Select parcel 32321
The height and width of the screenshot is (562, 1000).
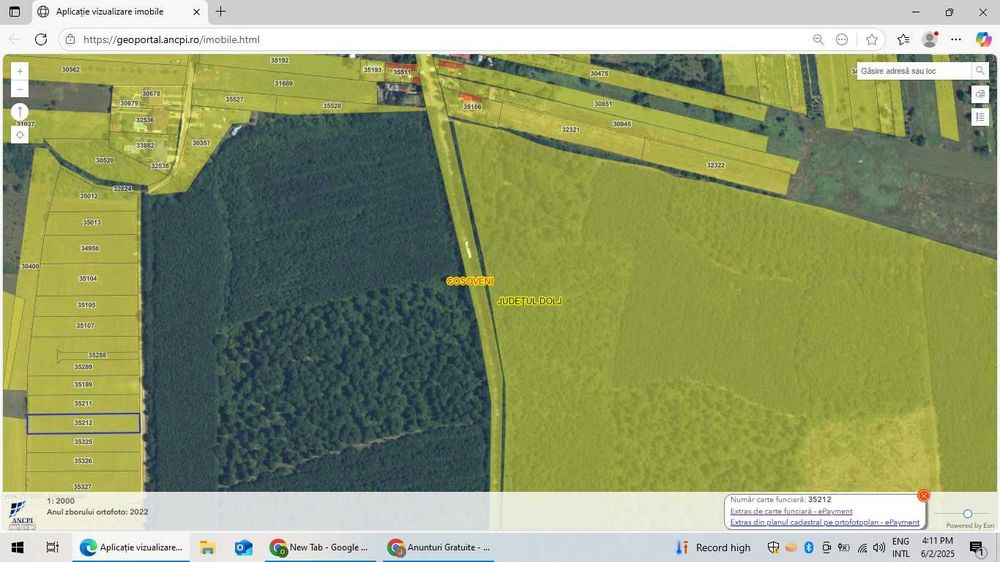coord(571,129)
